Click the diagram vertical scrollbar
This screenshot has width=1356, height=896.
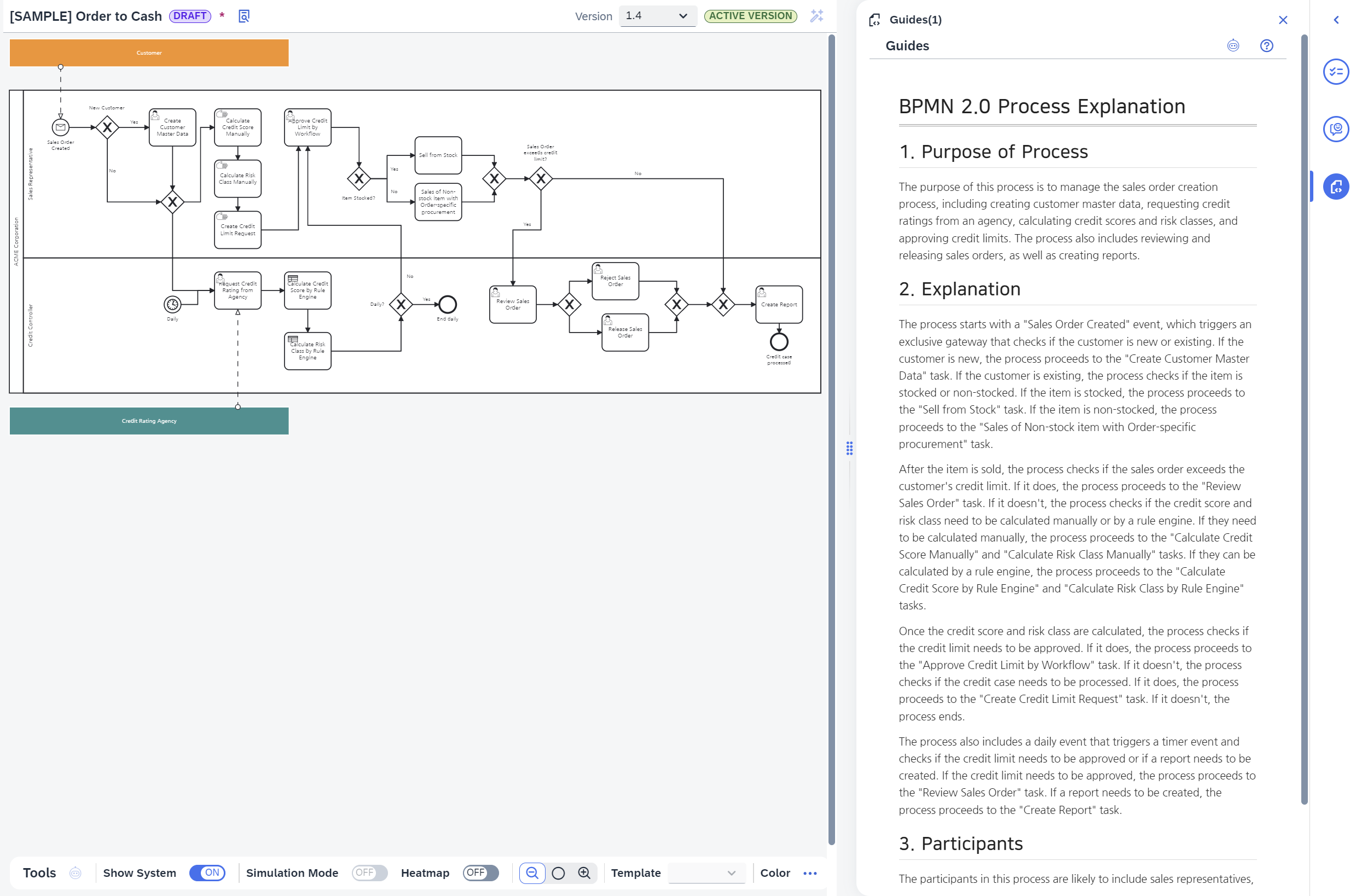click(831, 439)
